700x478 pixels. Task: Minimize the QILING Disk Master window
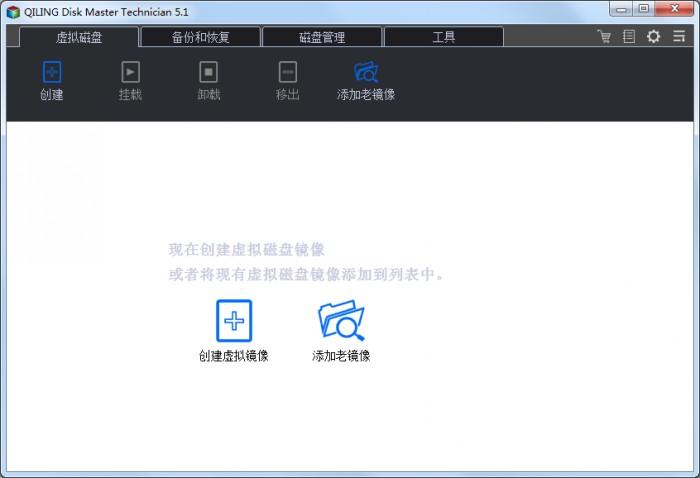621,9
